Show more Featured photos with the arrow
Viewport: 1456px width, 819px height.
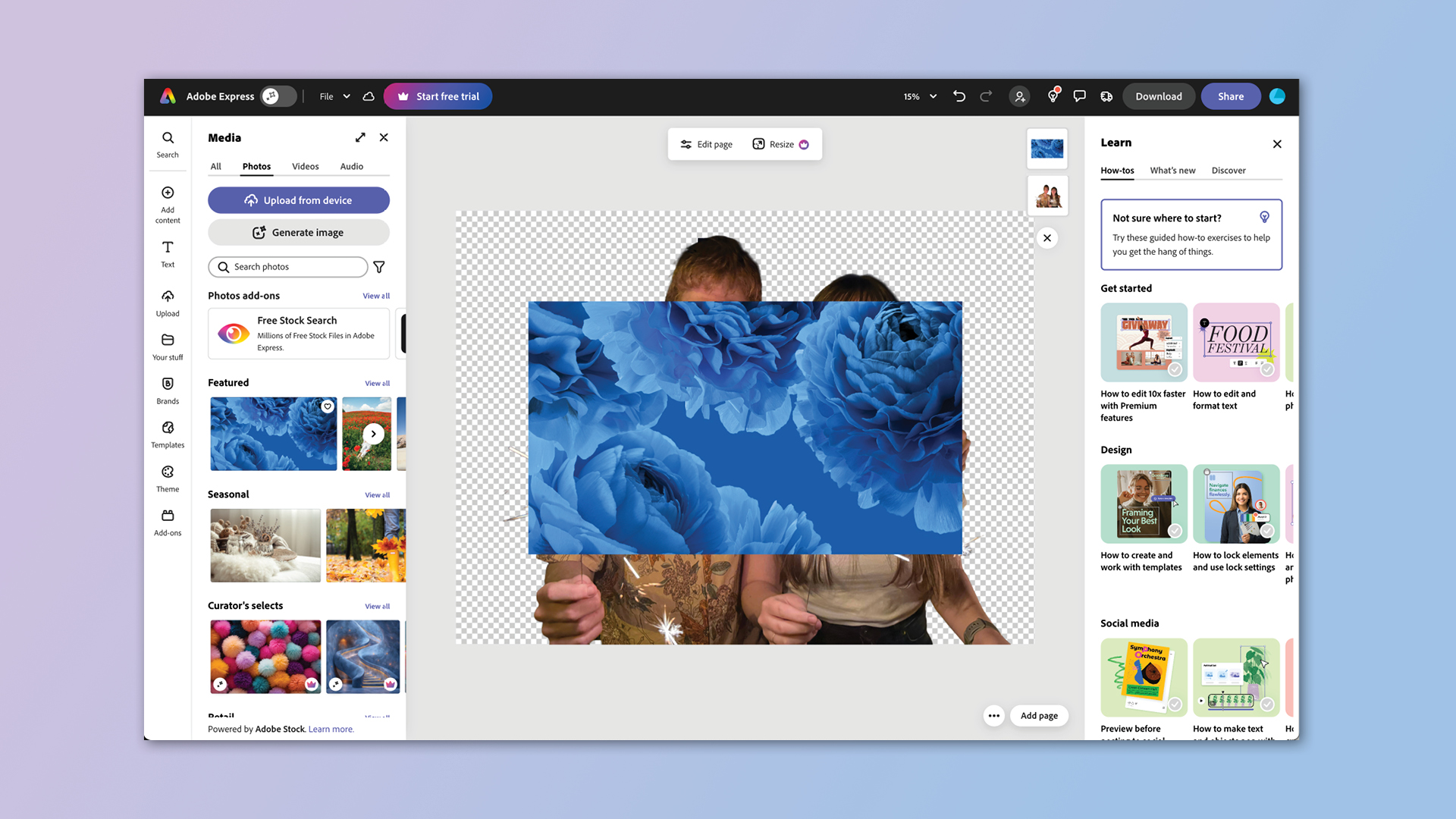pyautogui.click(x=372, y=433)
